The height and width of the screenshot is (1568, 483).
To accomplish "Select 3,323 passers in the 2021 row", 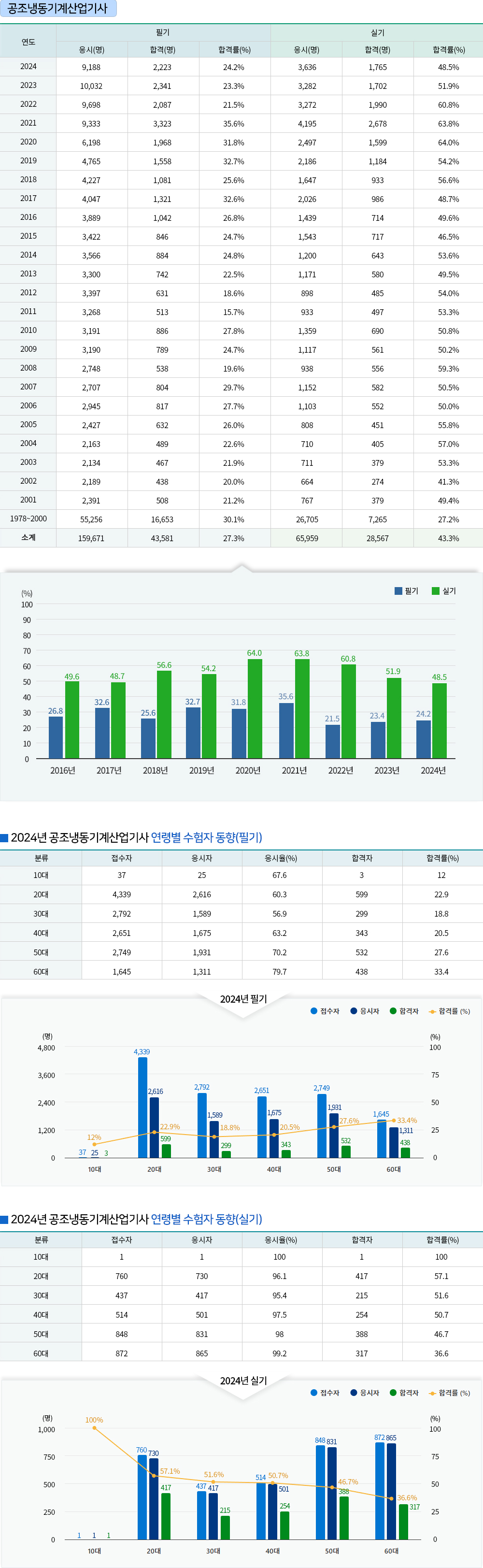I will point(162,124).
